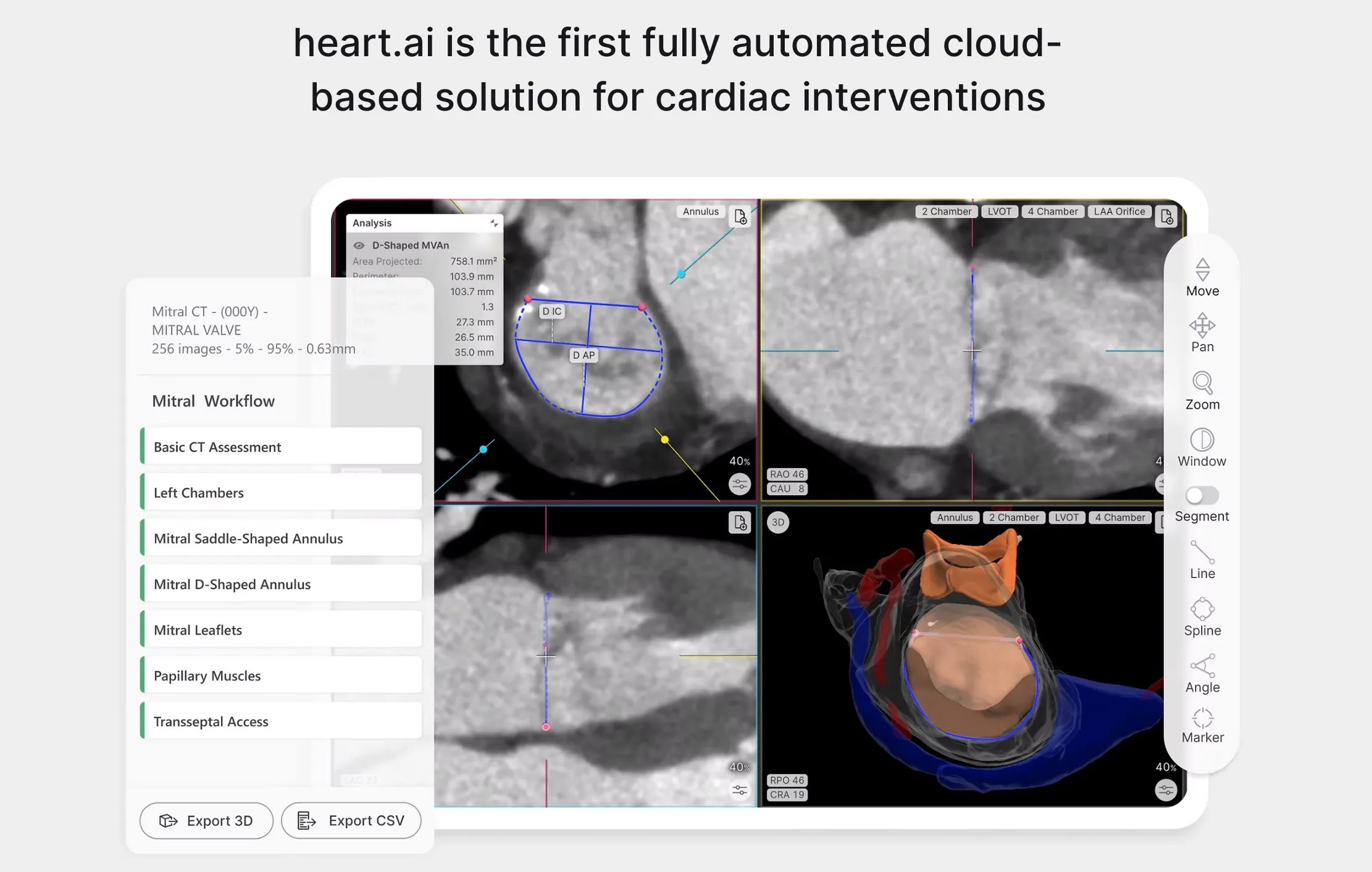Open Transseptal Access workflow step
1372x872 pixels.
[281, 721]
